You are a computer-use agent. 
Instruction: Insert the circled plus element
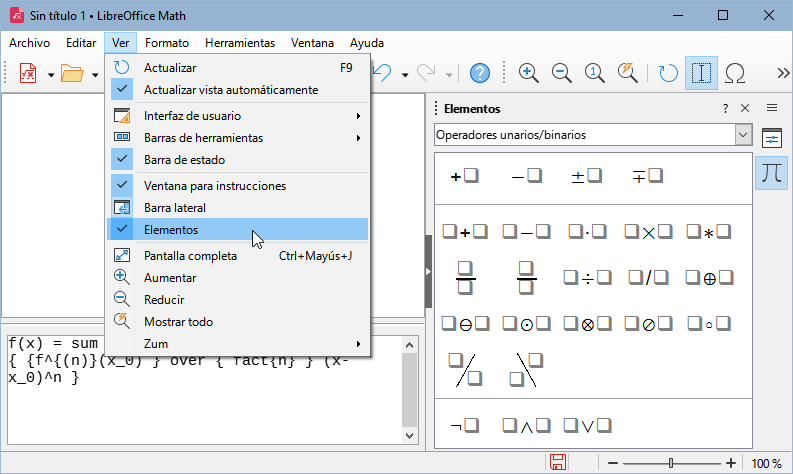(x=709, y=278)
